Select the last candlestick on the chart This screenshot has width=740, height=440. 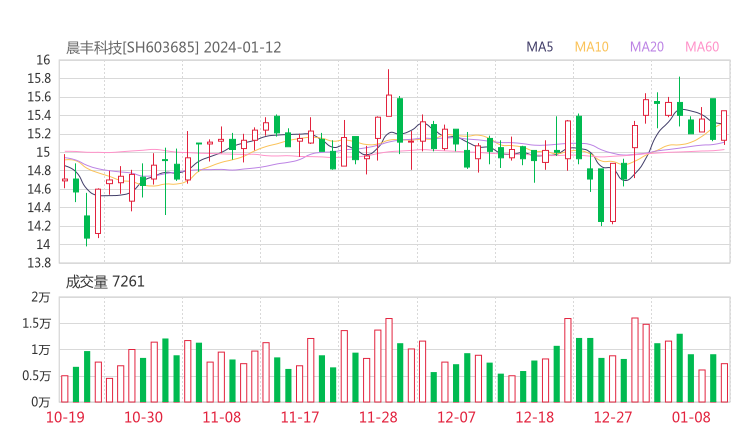click(724, 125)
